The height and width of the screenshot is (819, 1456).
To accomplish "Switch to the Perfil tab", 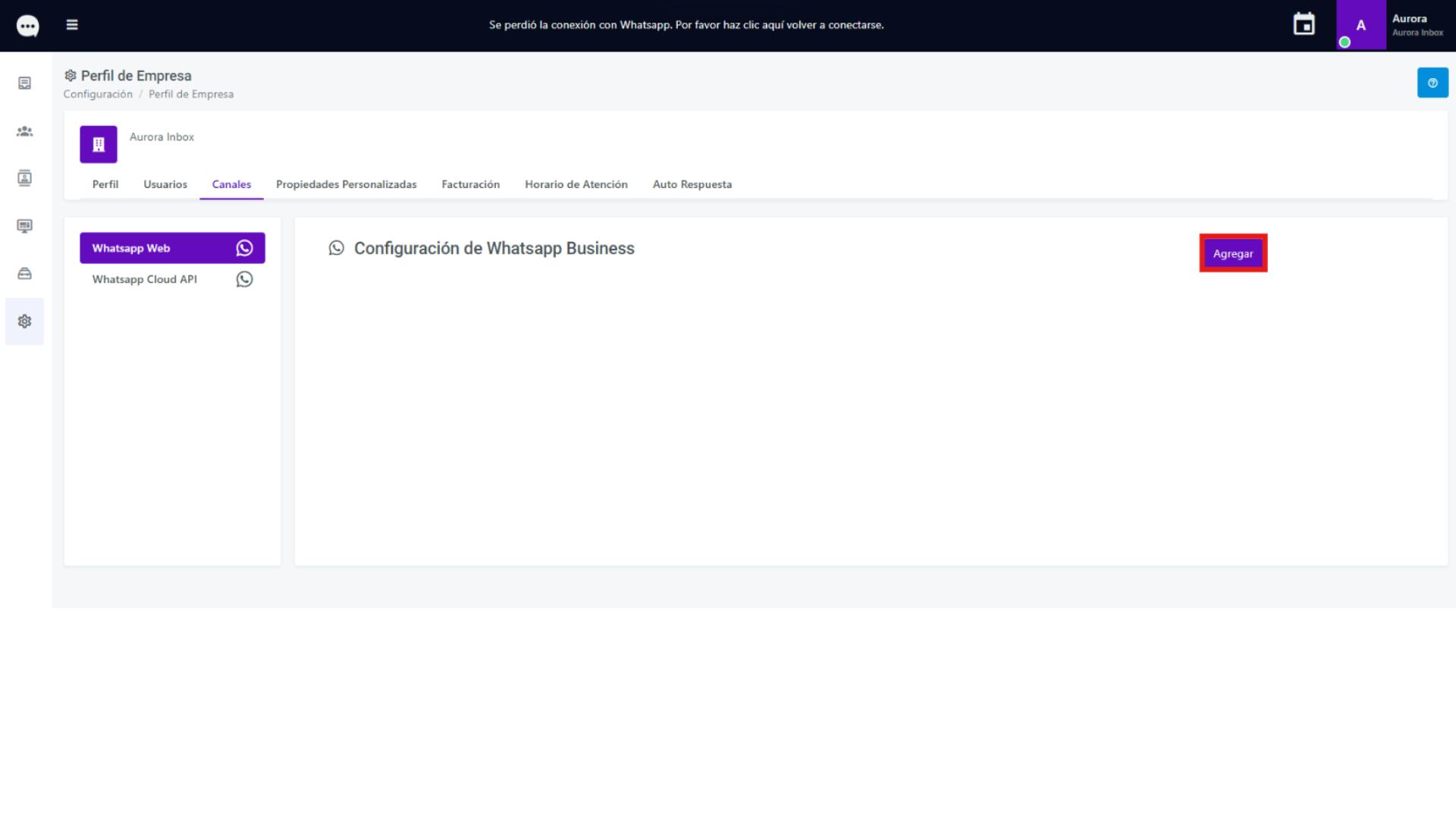I will tap(105, 184).
